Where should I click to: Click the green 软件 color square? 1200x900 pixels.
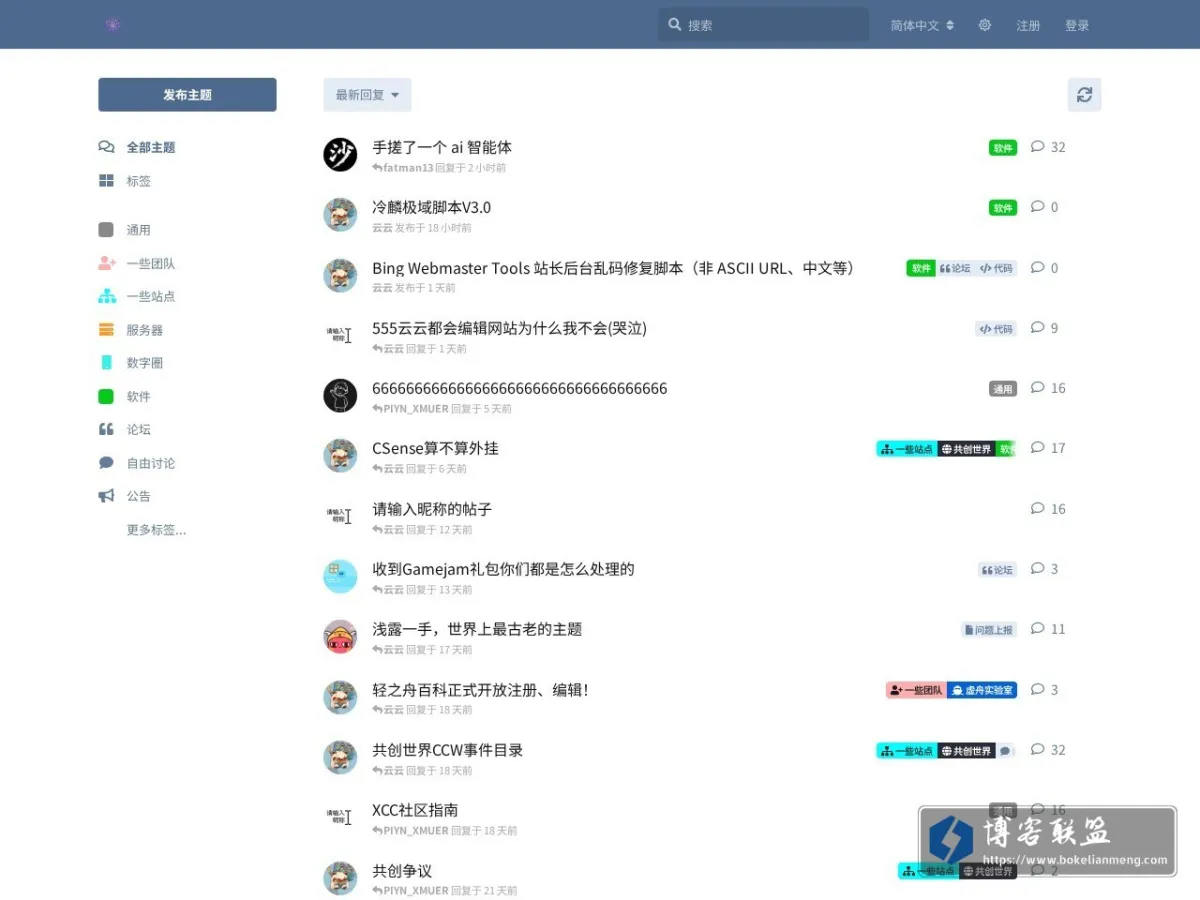tap(106, 396)
